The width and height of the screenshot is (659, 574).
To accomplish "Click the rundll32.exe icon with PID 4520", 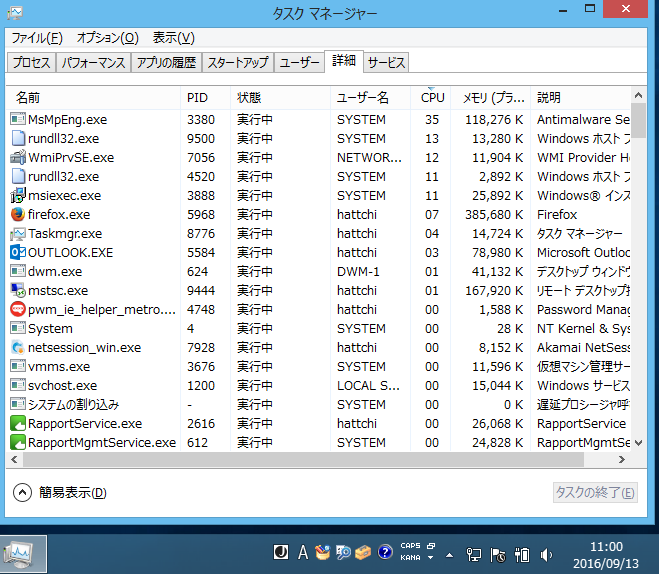I will tap(18, 176).
